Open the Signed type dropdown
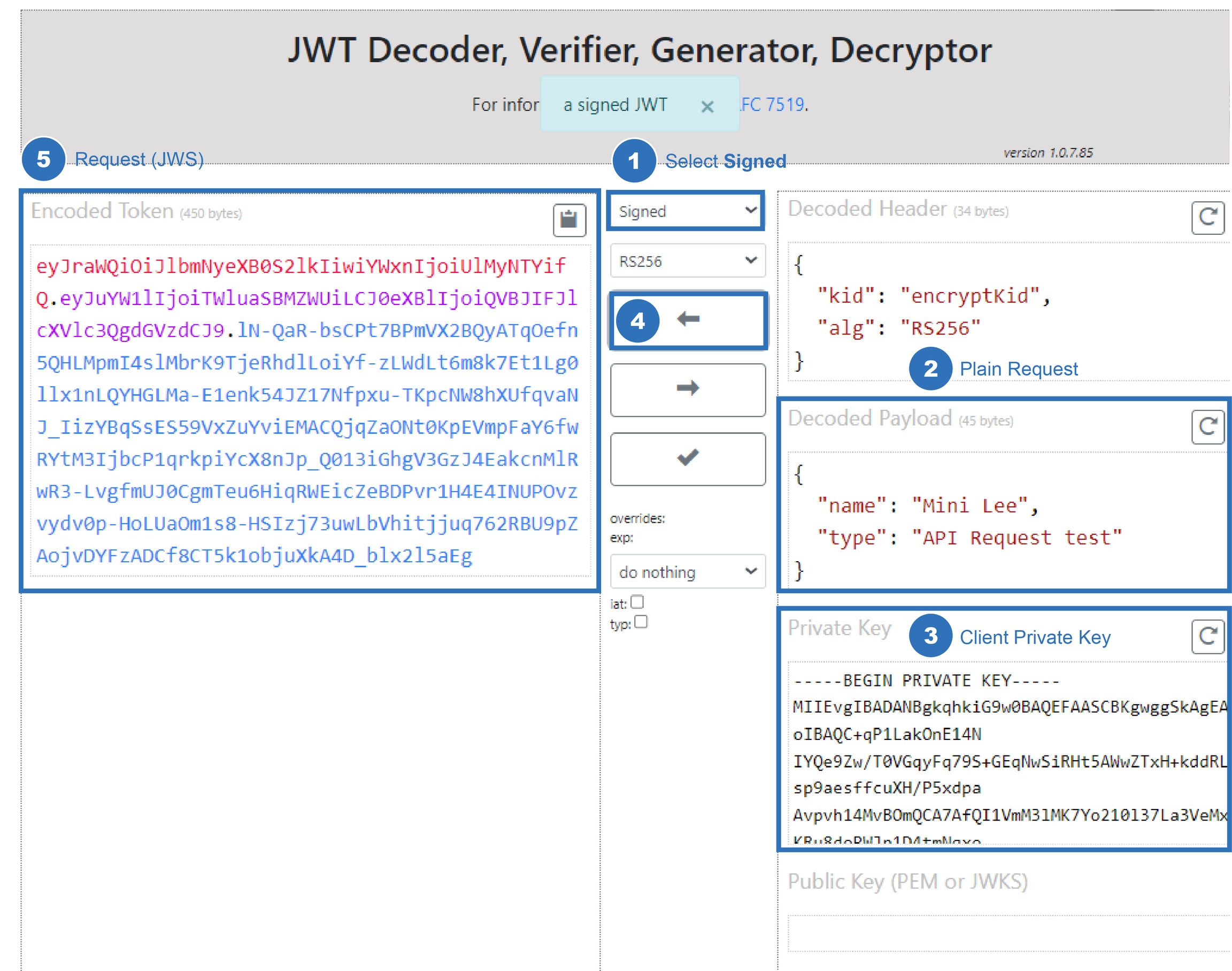Screen dimensions: 1232x971 (687, 211)
